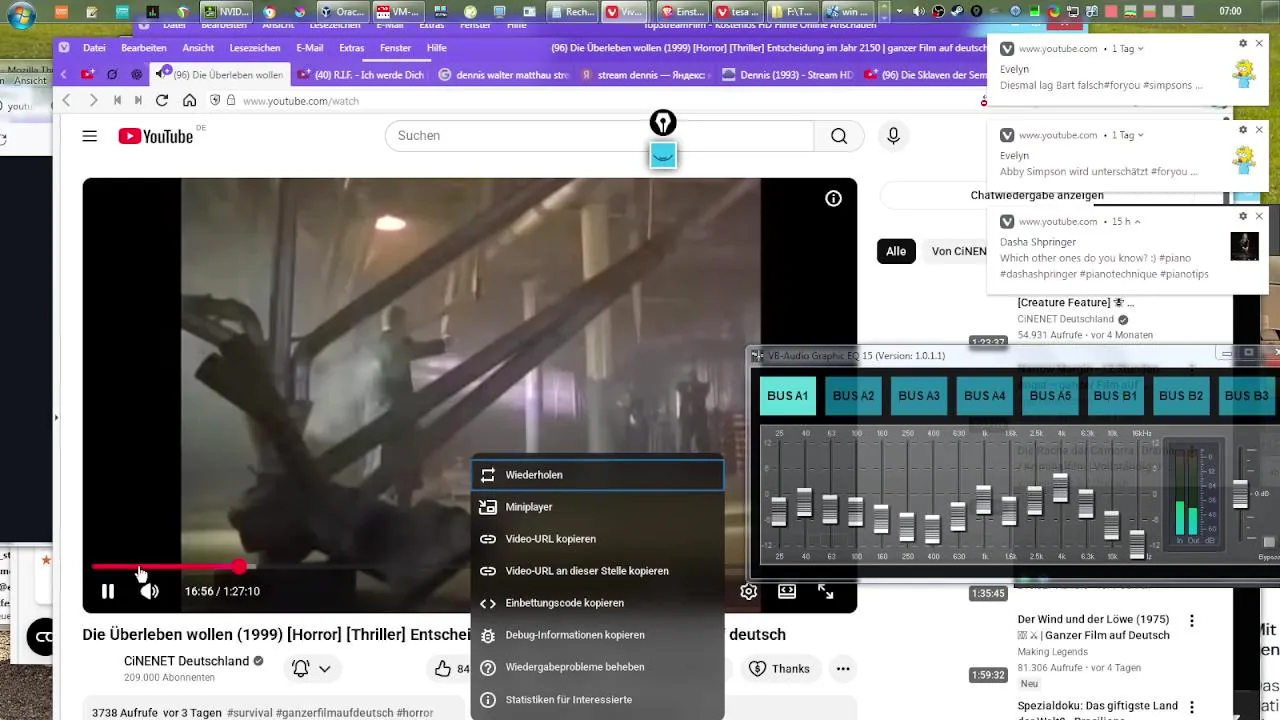The image size is (1280, 720).
Task: Open the Lesezeichen menu in Vivaldi
Action: pyautogui.click(x=255, y=48)
